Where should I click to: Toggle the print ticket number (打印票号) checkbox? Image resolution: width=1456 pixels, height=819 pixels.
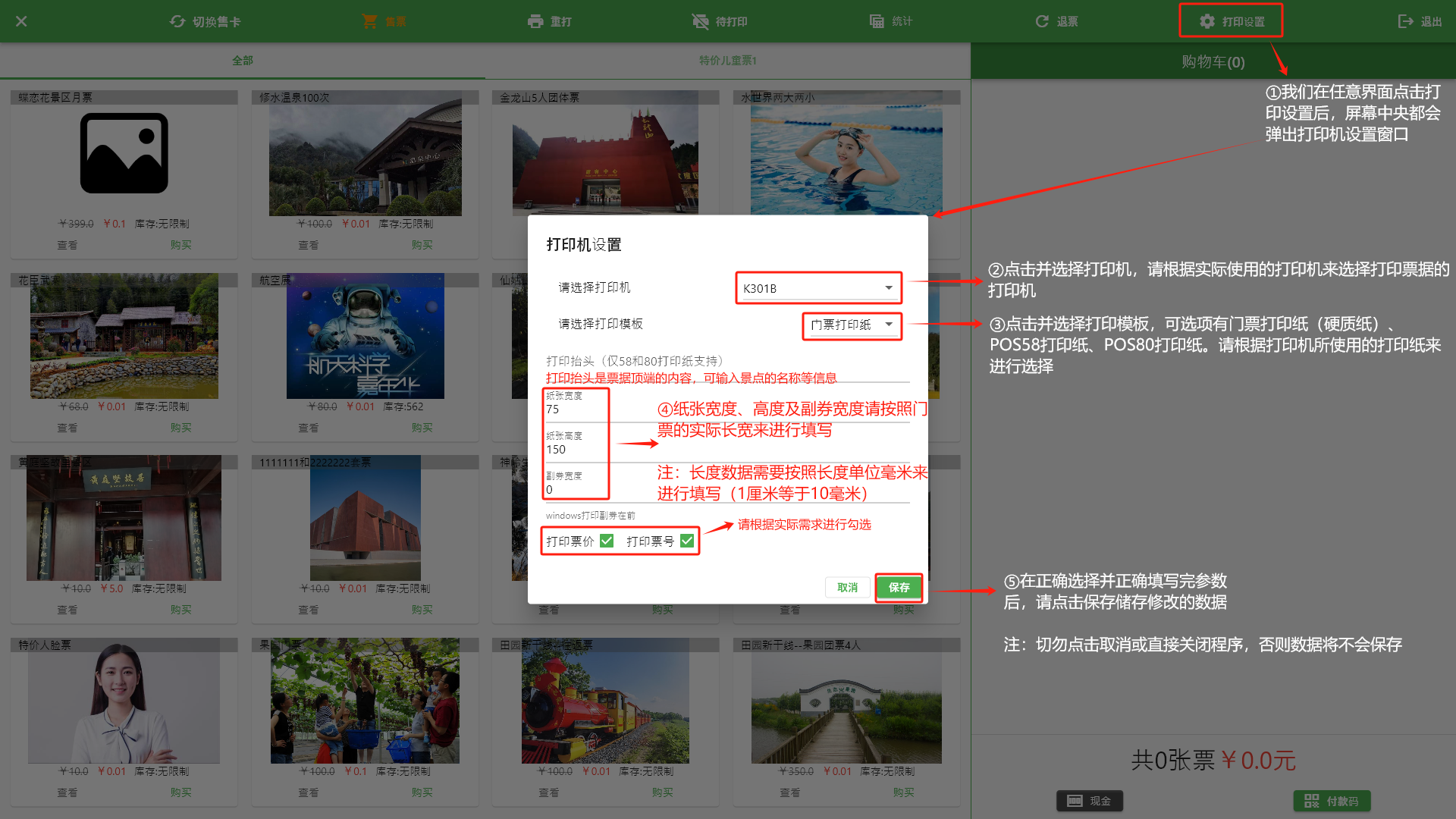click(x=687, y=541)
